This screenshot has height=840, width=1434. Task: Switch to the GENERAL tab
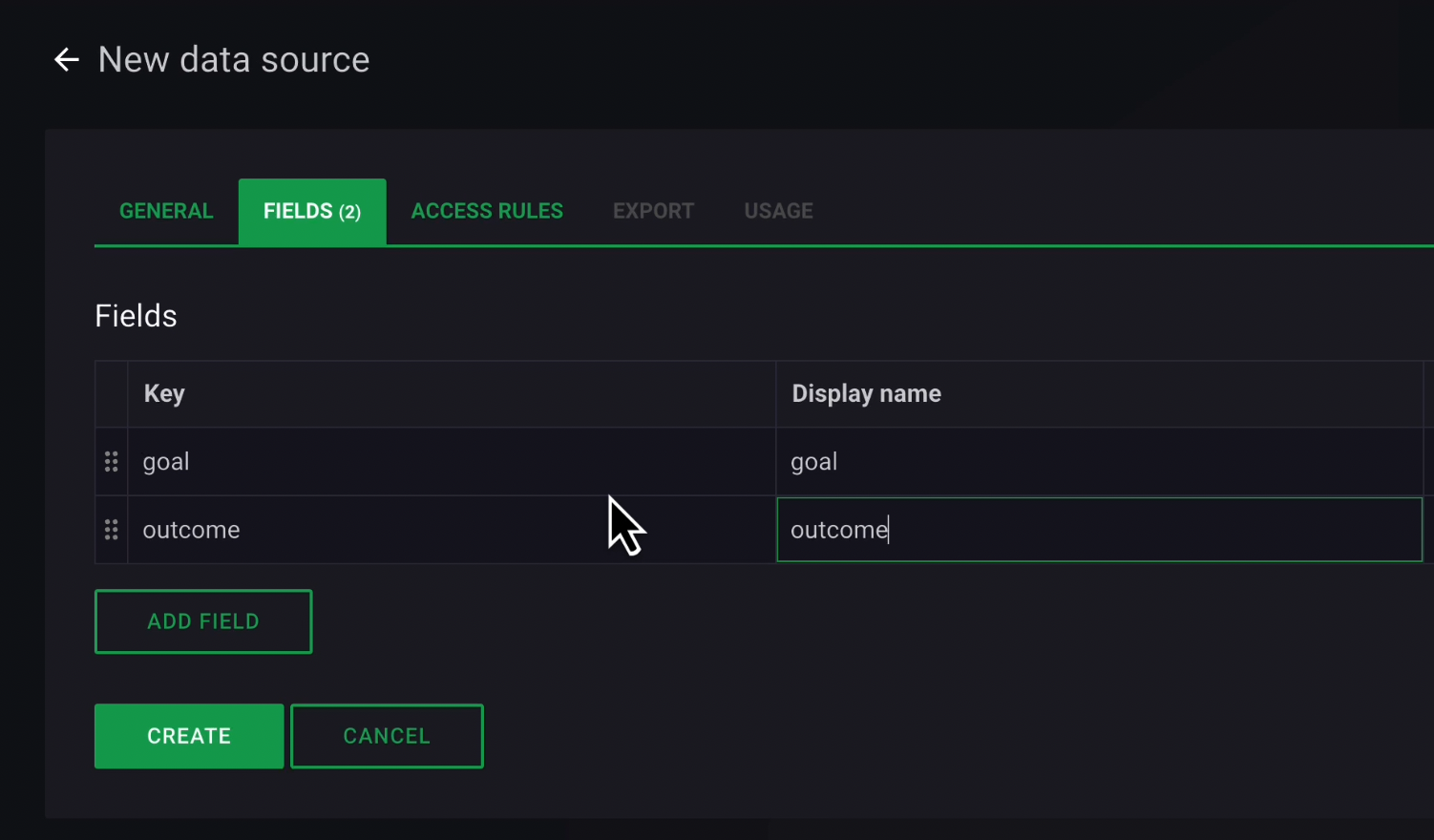166,211
